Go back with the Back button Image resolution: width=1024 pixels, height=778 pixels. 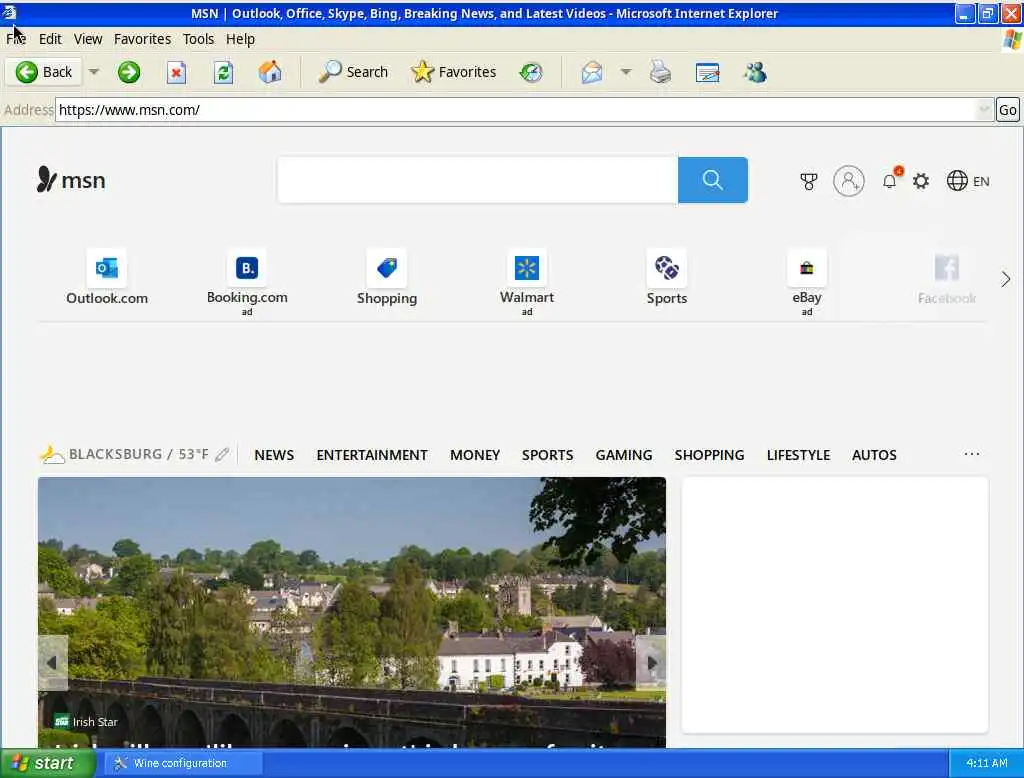coord(44,72)
